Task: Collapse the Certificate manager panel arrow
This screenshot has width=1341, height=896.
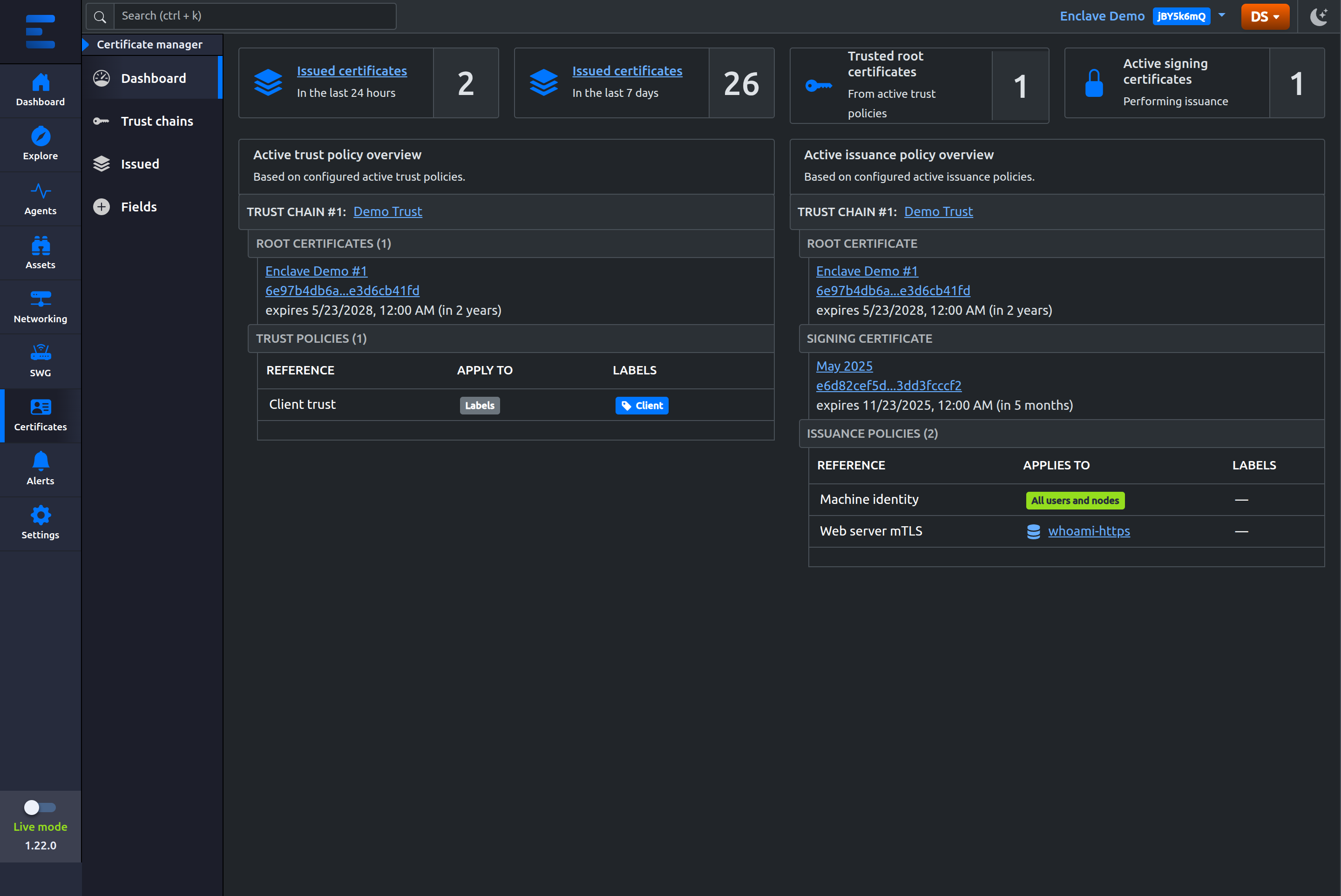Action: click(x=86, y=45)
